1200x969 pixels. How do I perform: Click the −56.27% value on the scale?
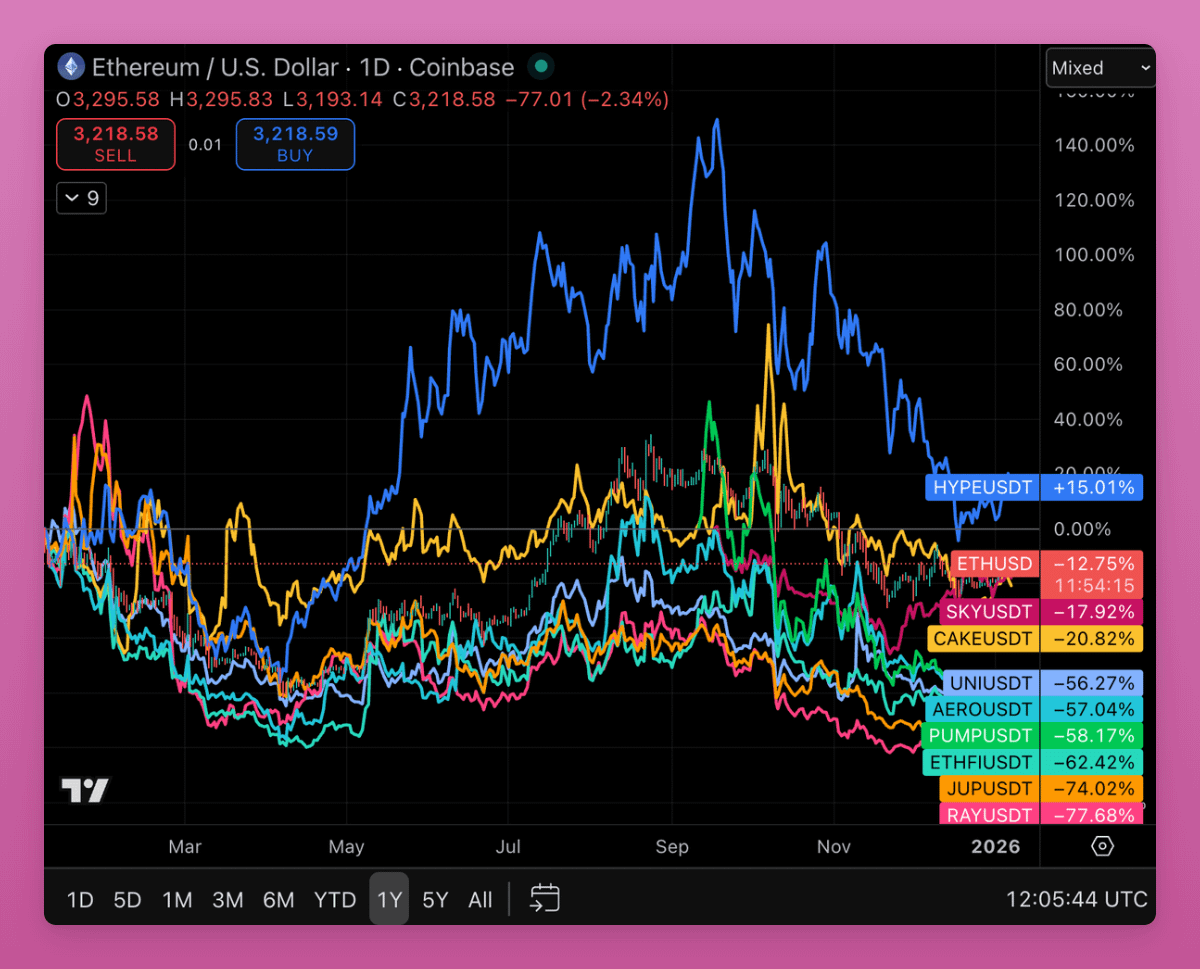pyautogui.click(x=1094, y=683)
